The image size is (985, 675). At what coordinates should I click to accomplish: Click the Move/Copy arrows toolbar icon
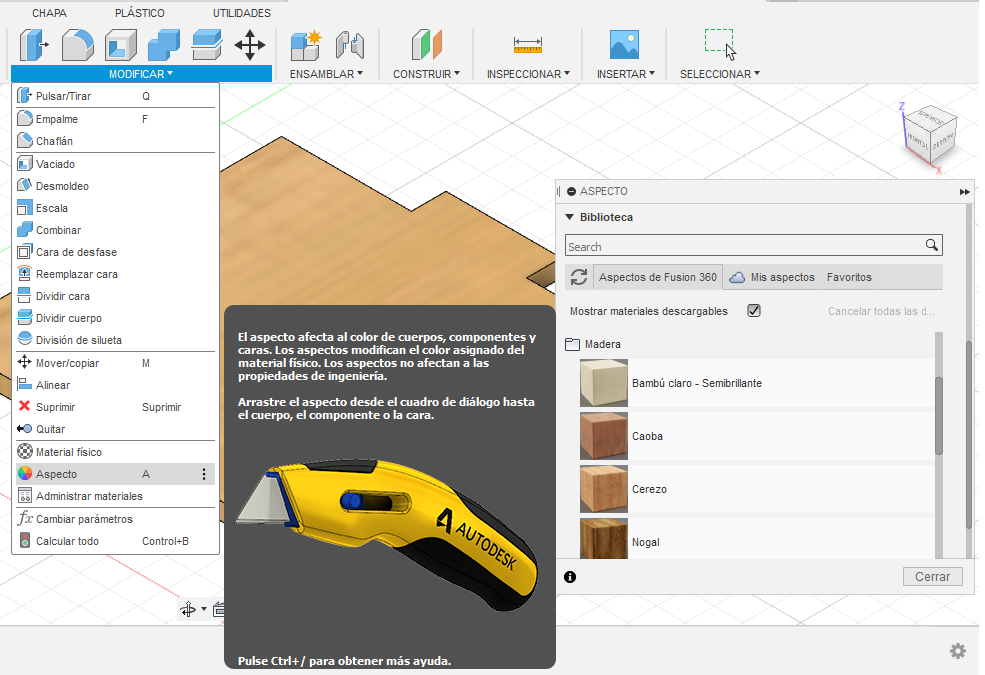249,44
